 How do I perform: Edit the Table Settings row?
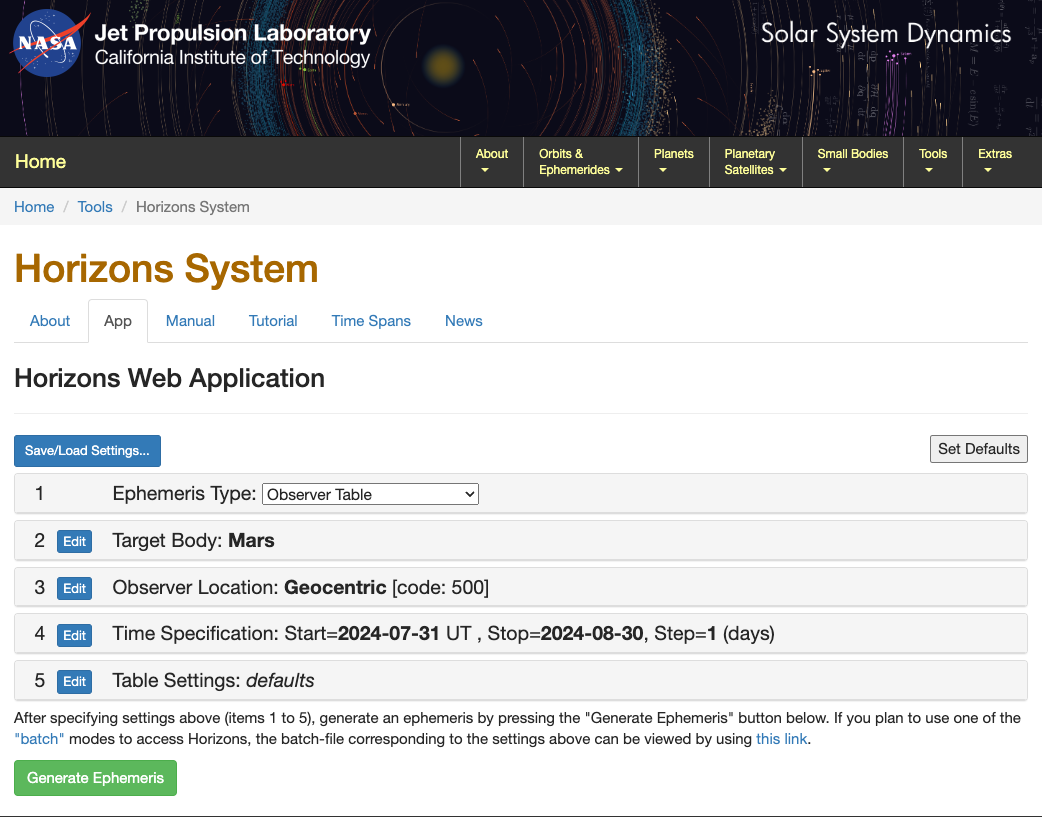pyautogui.click(x=74, y=681)
